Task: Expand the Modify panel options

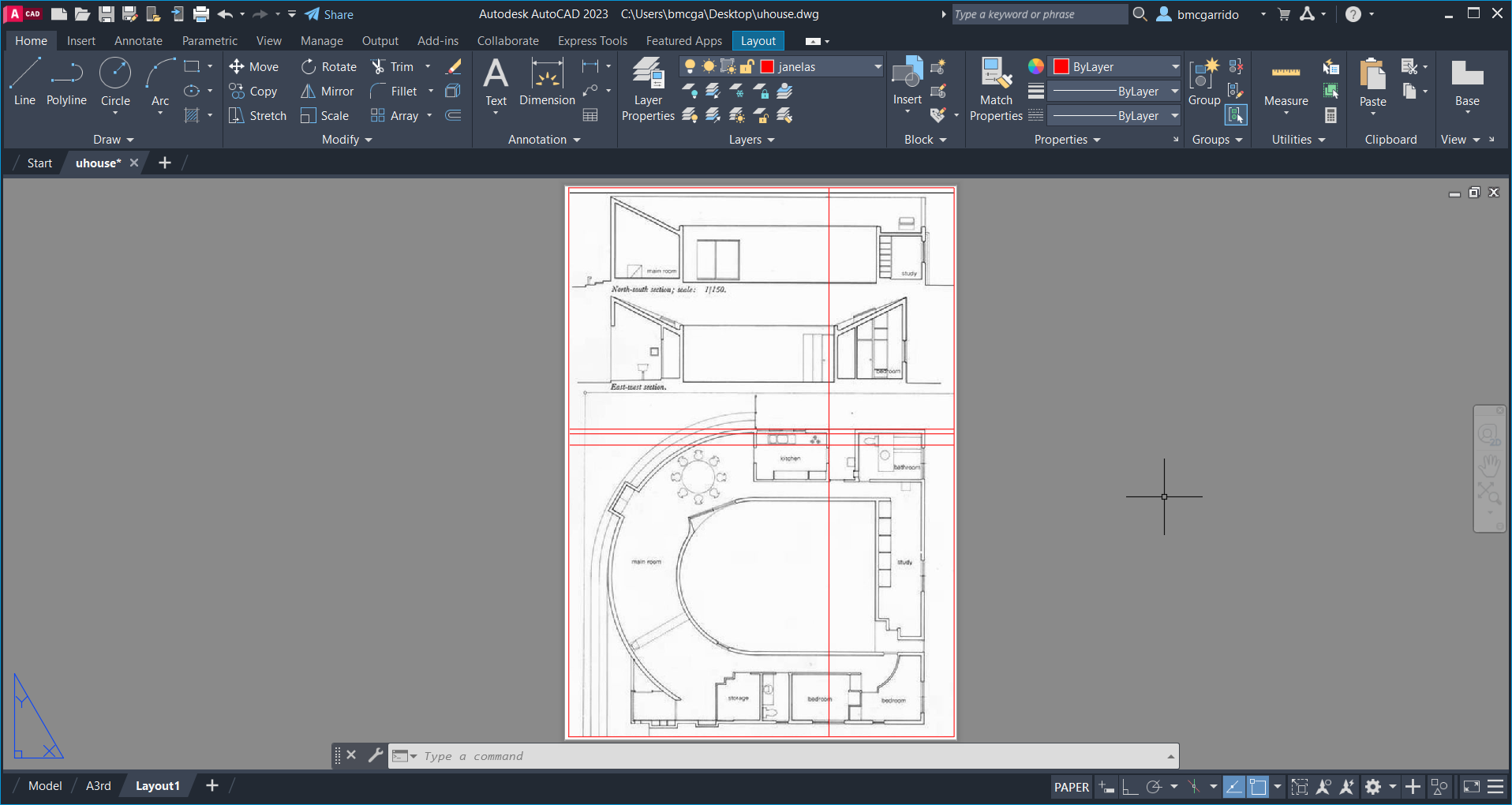Action: 346,140
